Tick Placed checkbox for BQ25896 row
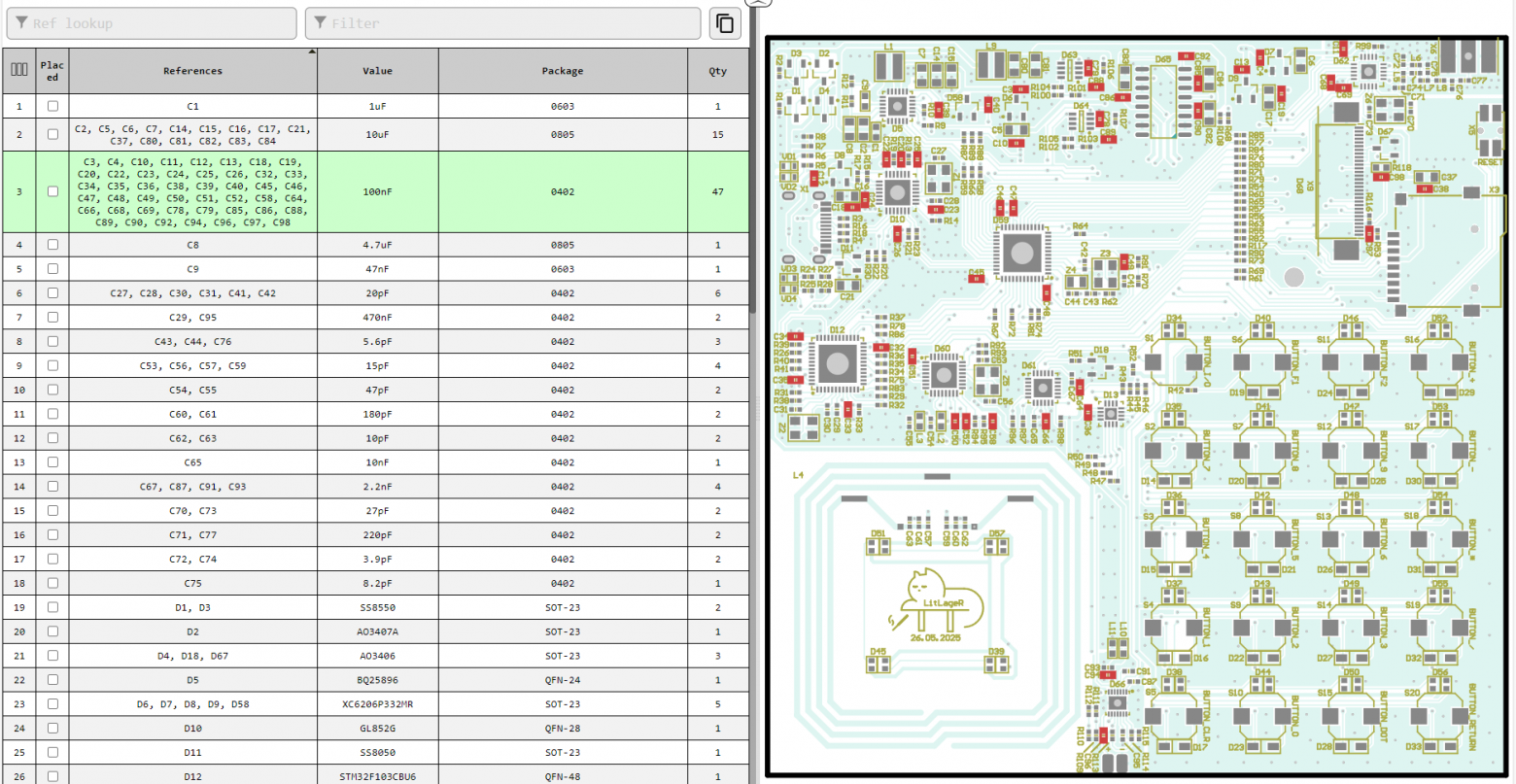 52,680
